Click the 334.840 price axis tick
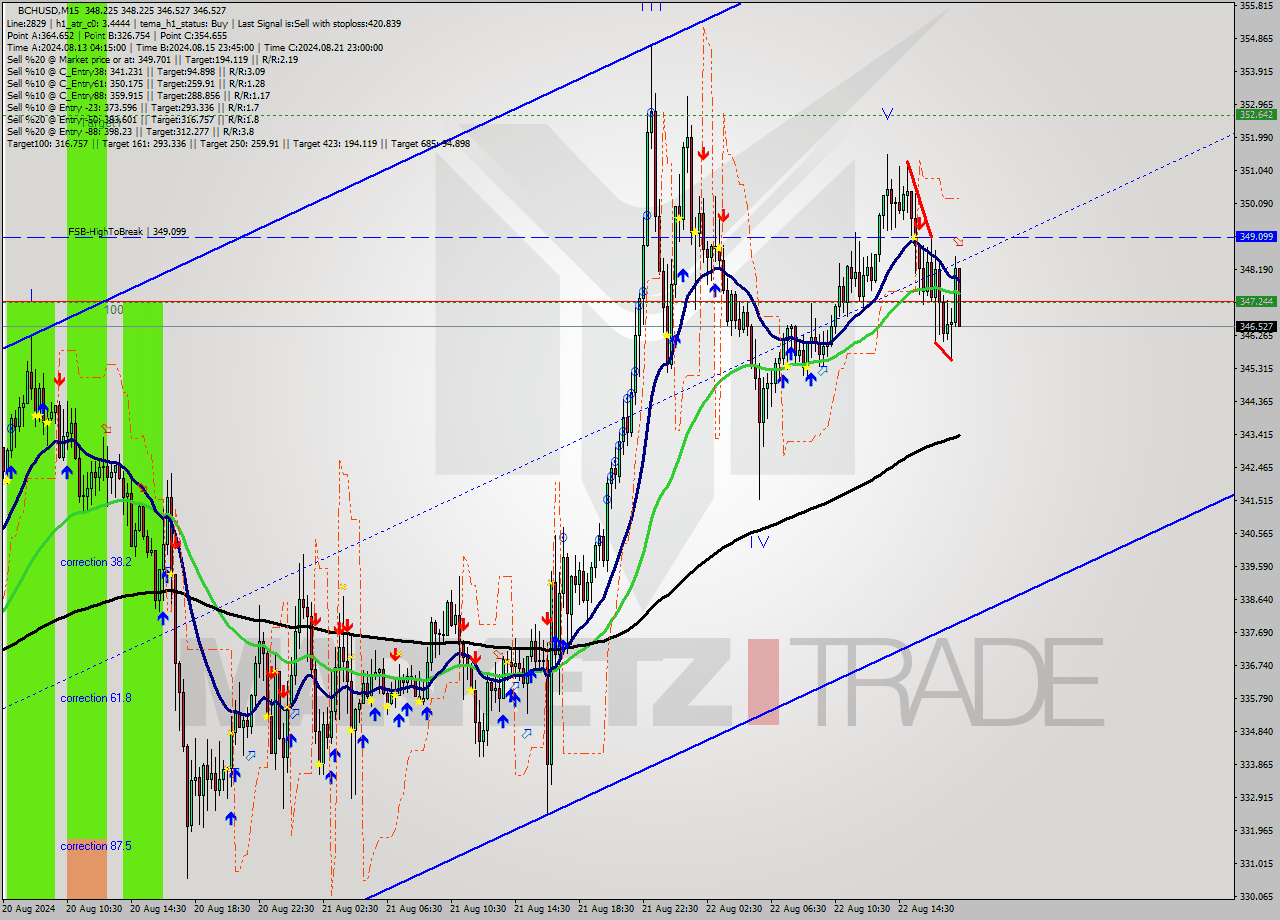Image resolution: width=1280 pixels, height=920 pixels. [1256, 732]
